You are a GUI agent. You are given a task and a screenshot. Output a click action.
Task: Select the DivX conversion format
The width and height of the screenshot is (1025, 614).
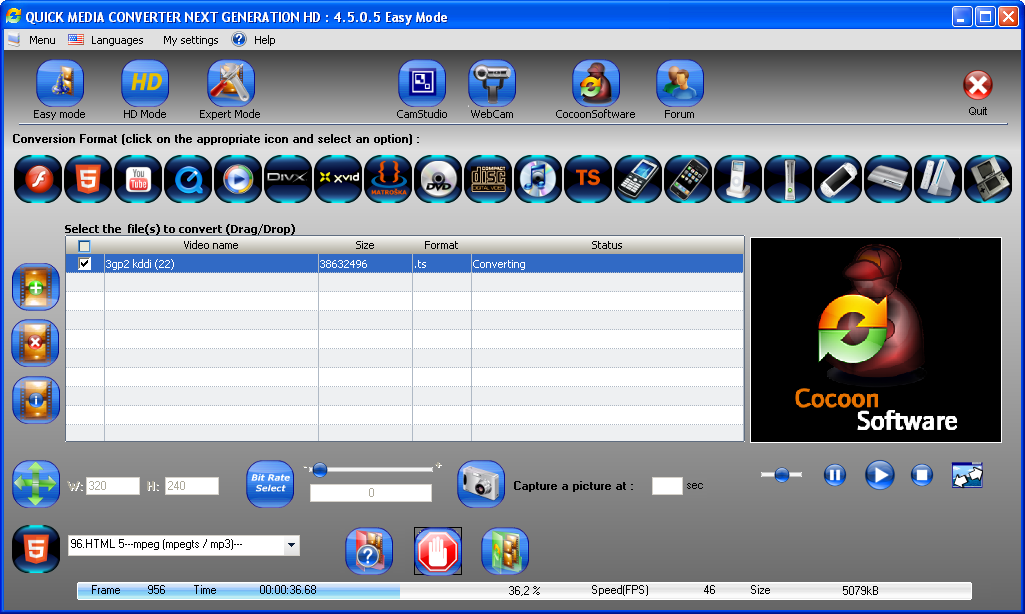click(x=288, y=179)
